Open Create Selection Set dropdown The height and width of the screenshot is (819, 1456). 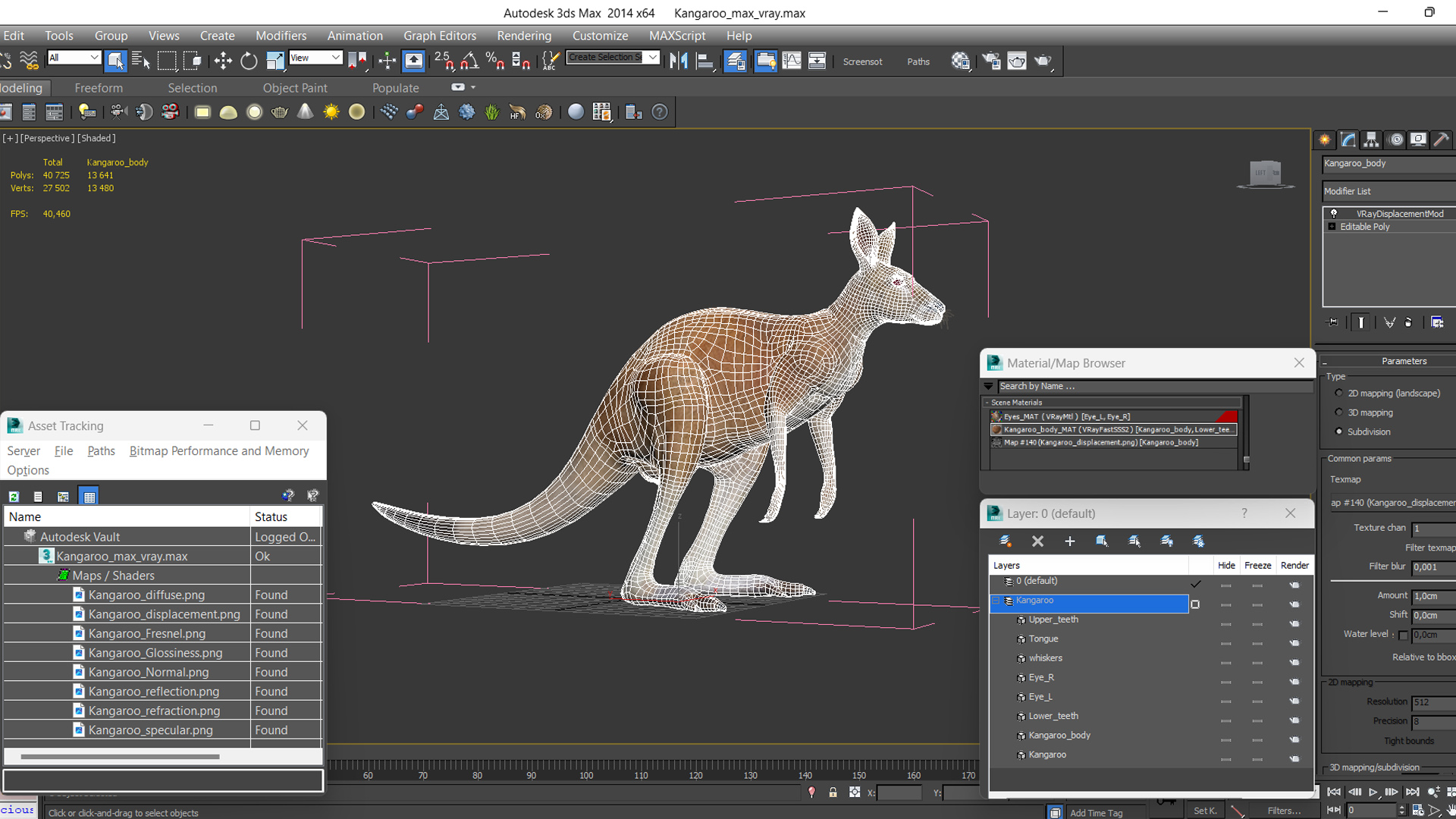click(652, 58)
